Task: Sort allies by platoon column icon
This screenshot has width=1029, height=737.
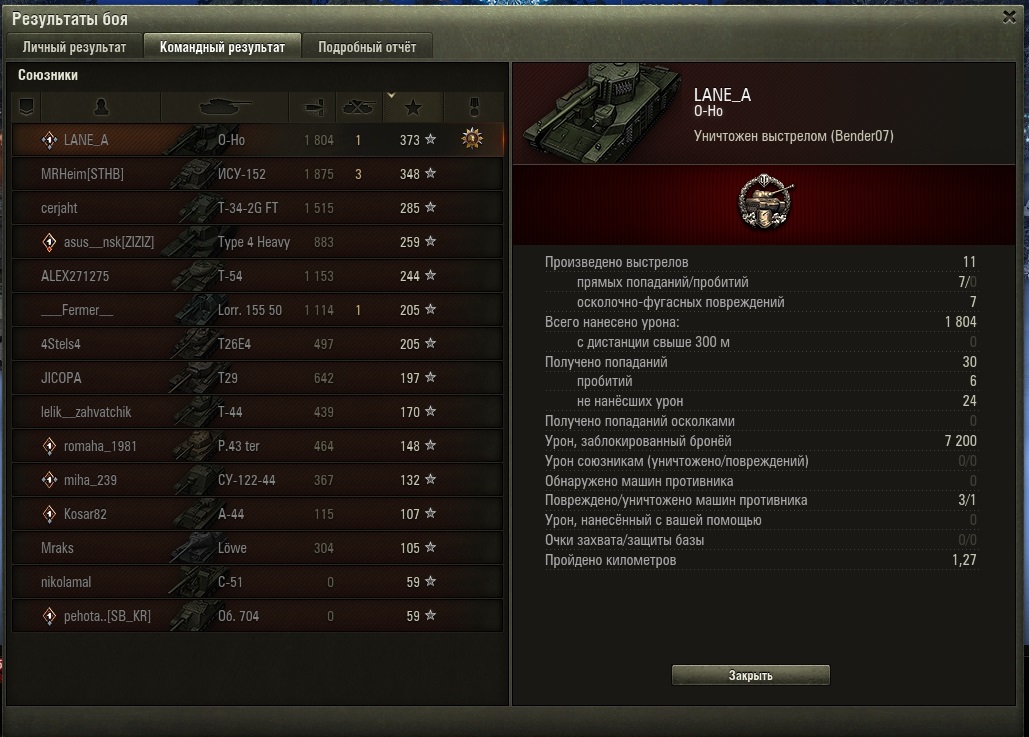Action: 26,106
